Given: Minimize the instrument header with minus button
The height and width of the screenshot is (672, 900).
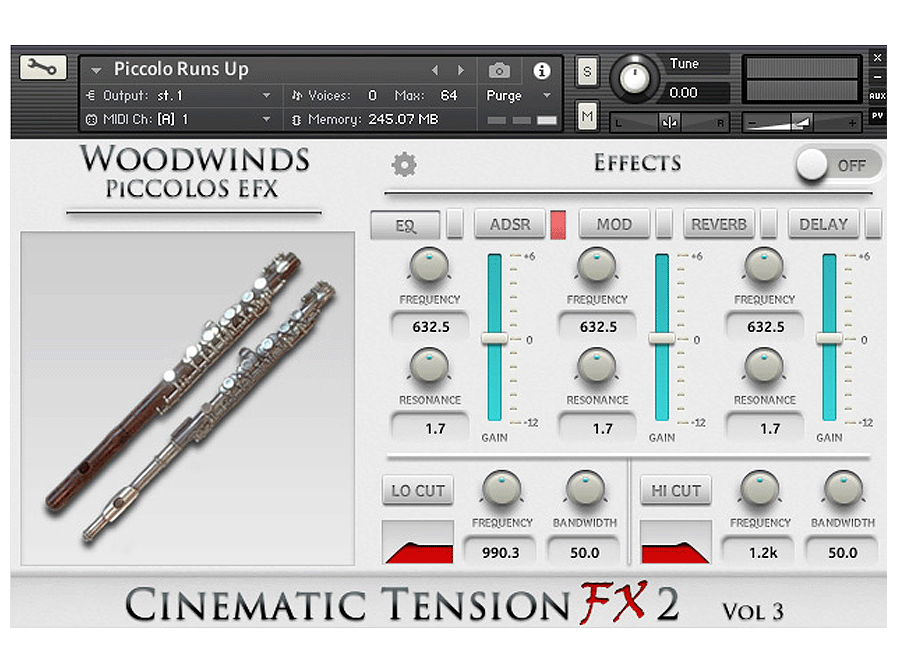Looking at the screenshot, I should pyautogui.click(x=877, y=76).
